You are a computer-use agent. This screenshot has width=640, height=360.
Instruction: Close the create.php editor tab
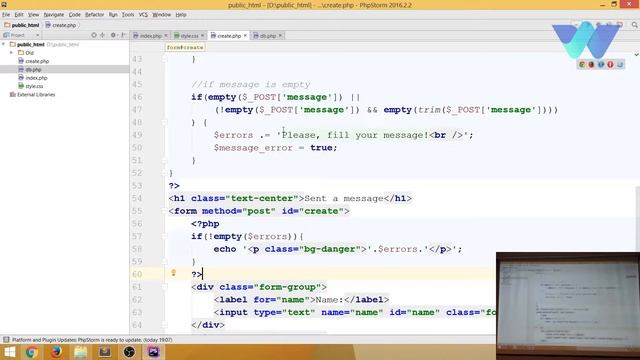pyautogui.click(x=245, y=36)
